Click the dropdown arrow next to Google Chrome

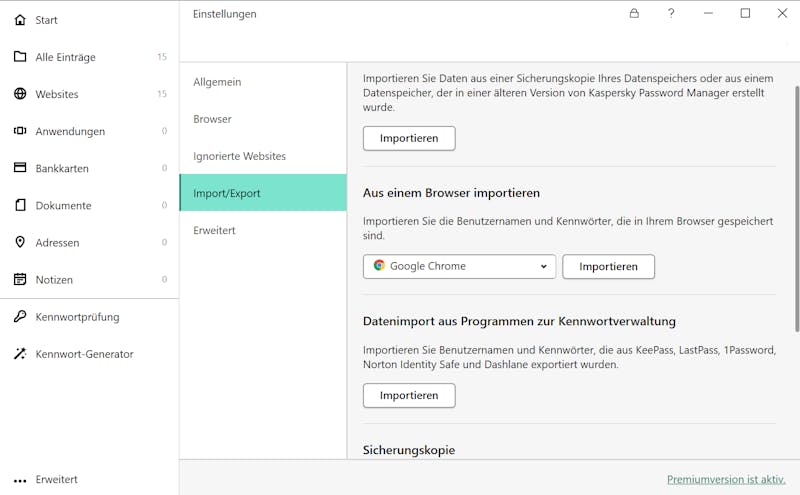pyautogui.click(x=543, y=266)
